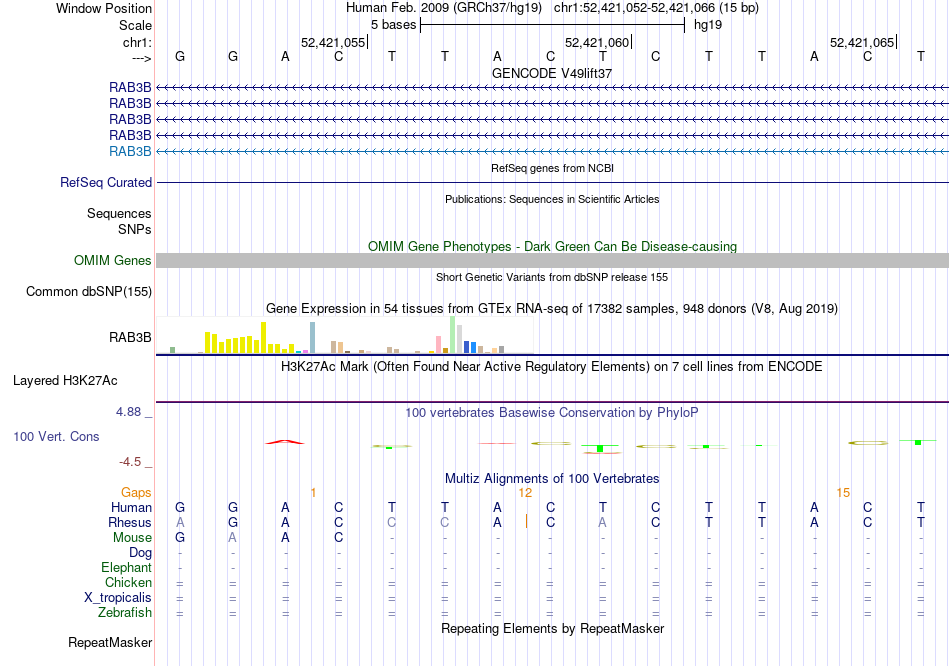Click the Layered H3K27Ac label
Viewport: 950px width, 666px height.
(65, 381)
